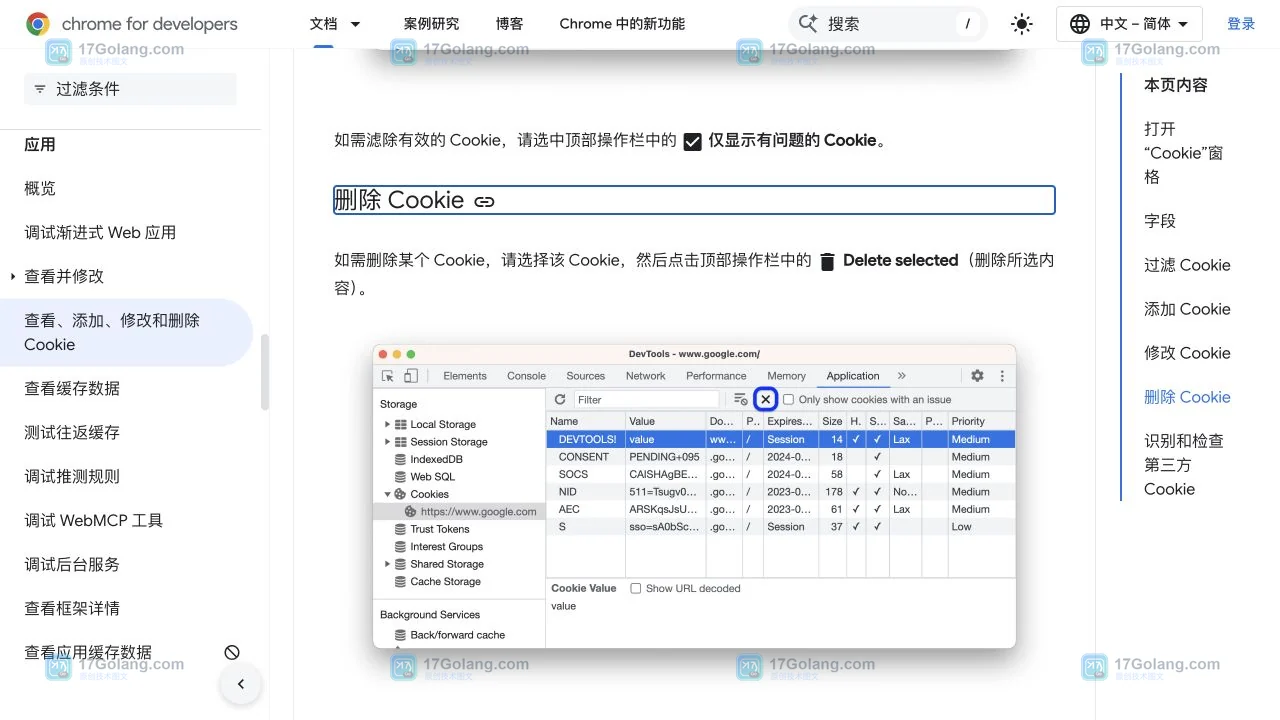Click inspect element arrow icon in DevTools
The image size is (1280, 720).
(x=388, y=376)
